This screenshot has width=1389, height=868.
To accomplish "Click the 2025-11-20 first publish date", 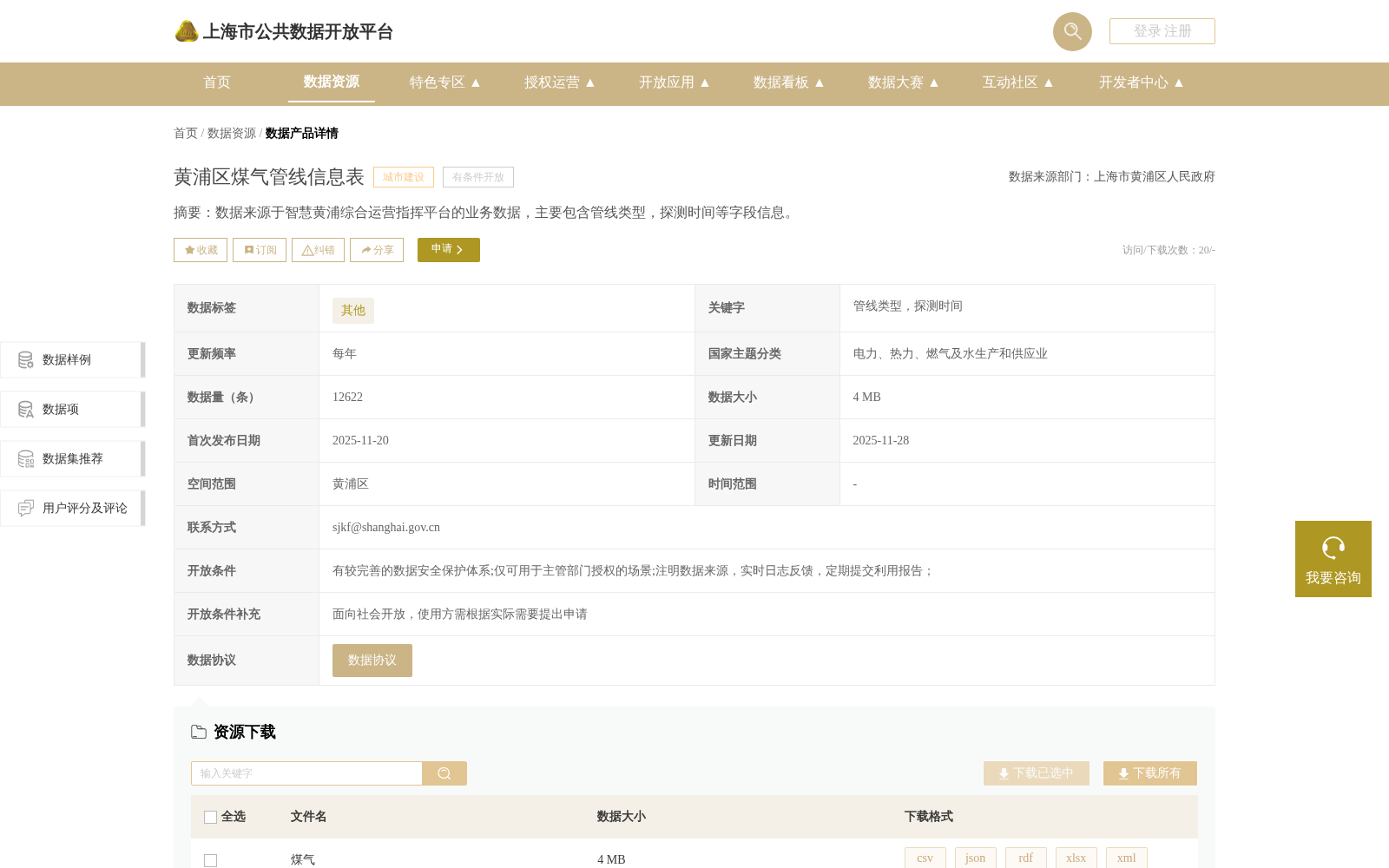I will coord(360,441).
